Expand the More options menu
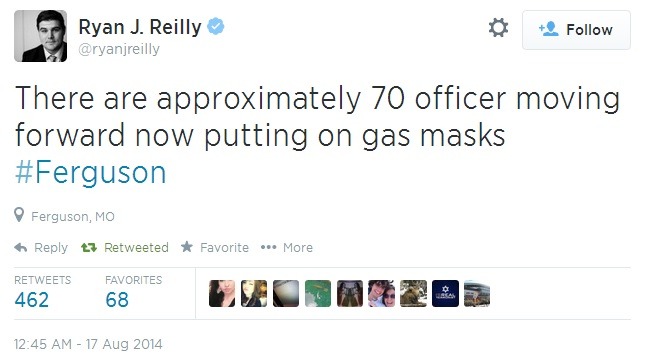Image resolution: width=645 pixels, height=364 pixels. click(x=287, y=248)
